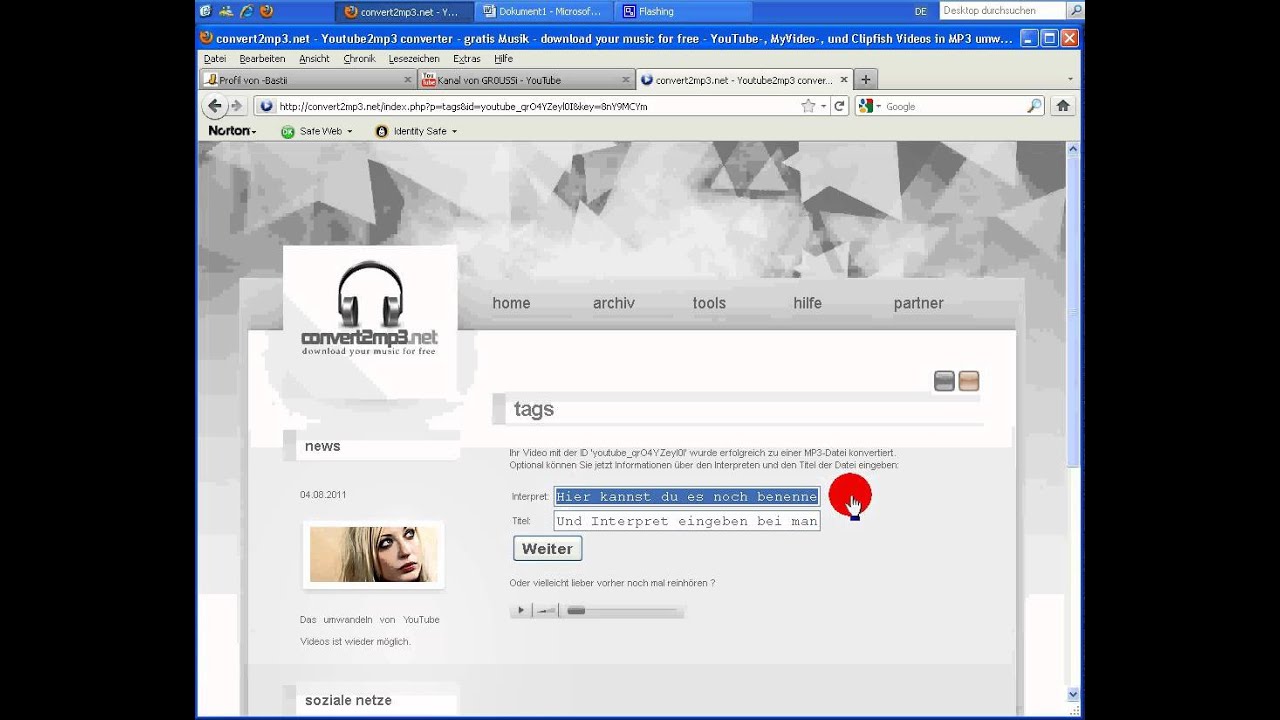Go to the home page link
The width and height of the screenshot is (1280, 720).
pos(511,303)
